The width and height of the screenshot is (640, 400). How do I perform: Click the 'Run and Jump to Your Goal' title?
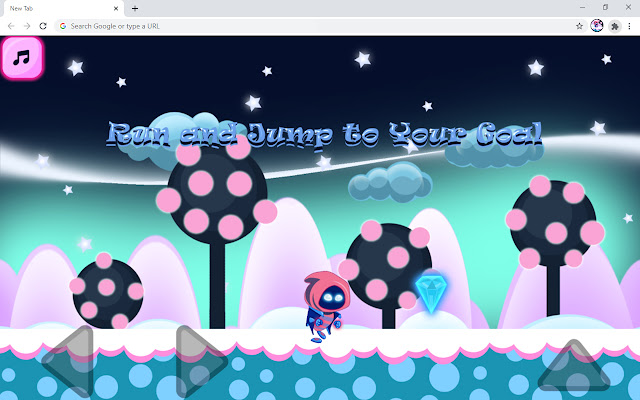tap(324, 134)
